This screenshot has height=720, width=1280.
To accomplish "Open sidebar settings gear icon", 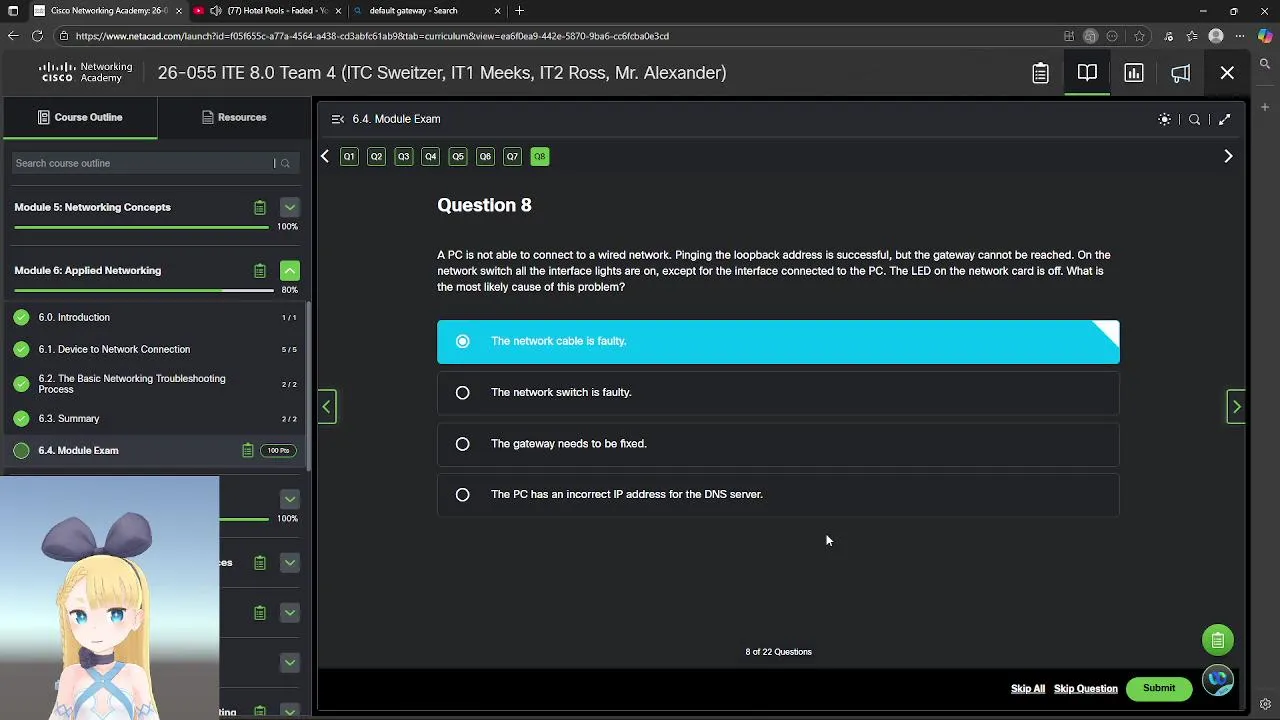I will (x=1265, y=704).
